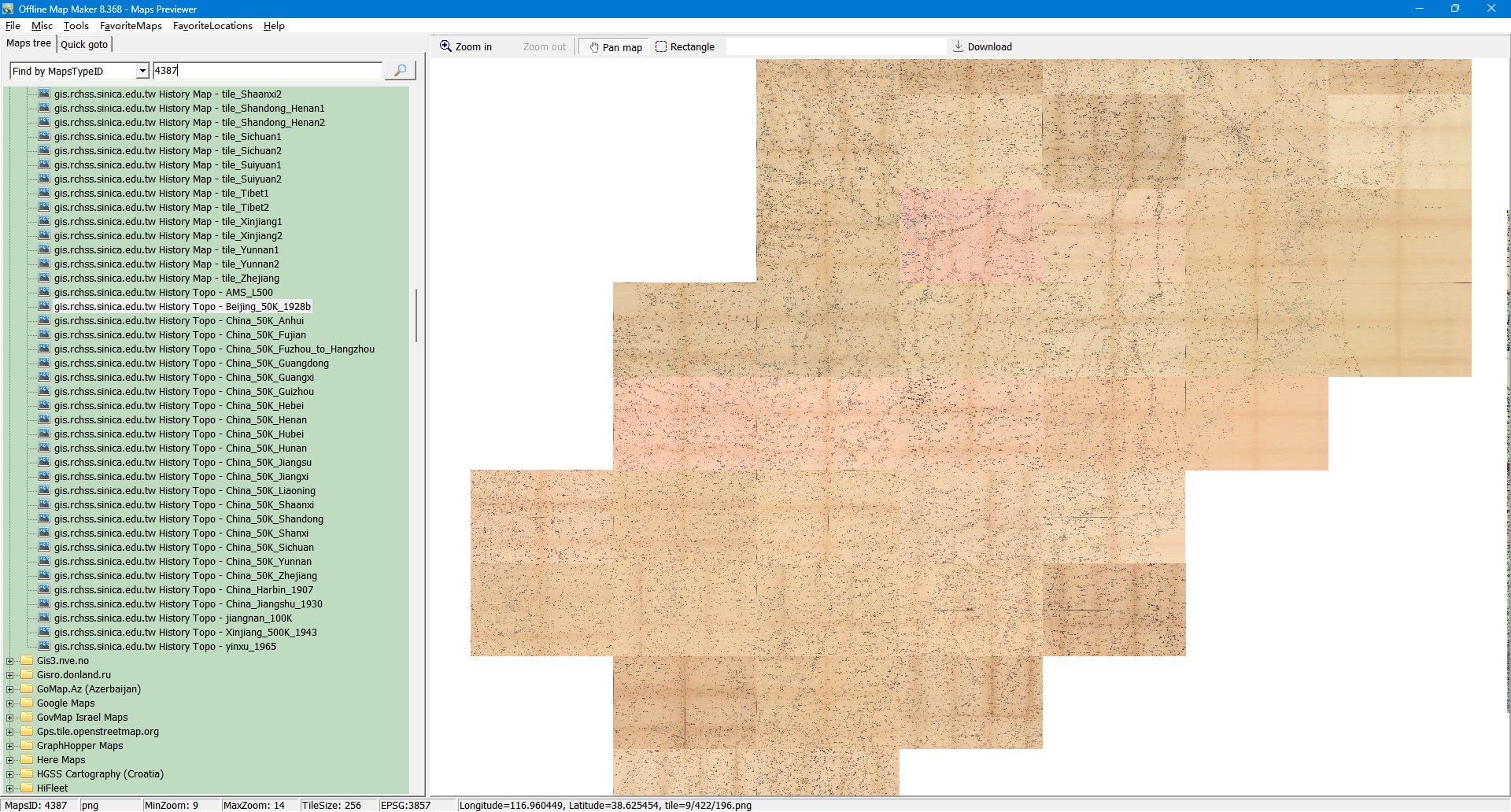Click map icon beside AMS_L500 entry
1511x812 pixels.
44,293
